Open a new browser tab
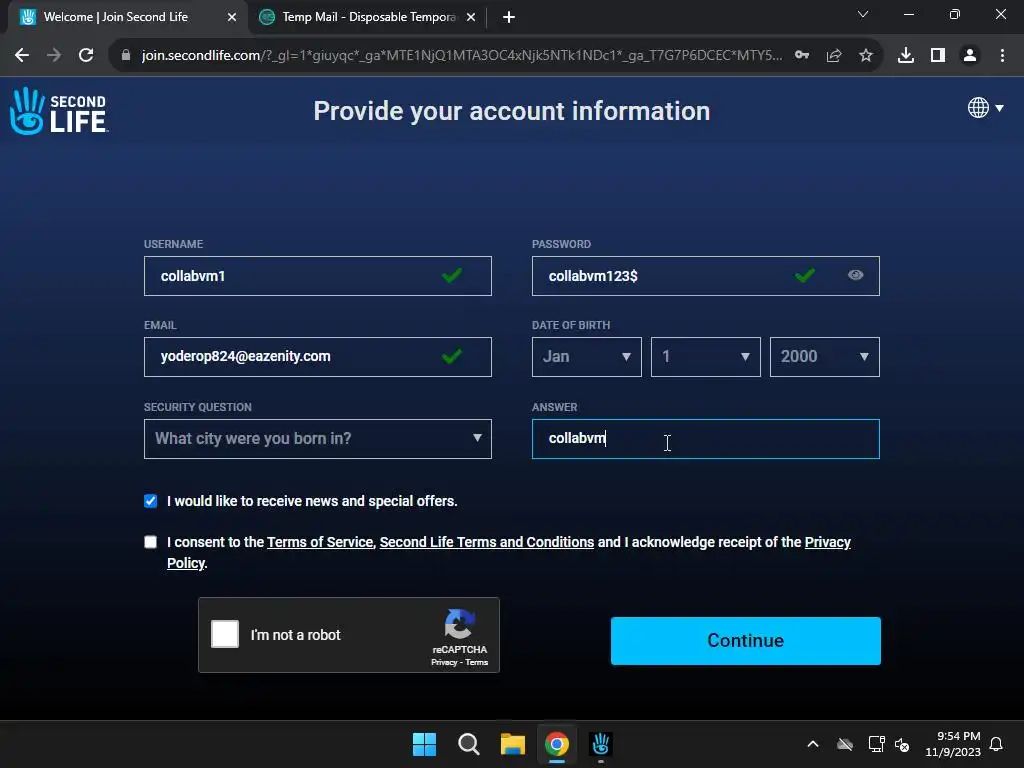Image resolution: width=1024 pixels, height=768 pixels. [509, 17]
